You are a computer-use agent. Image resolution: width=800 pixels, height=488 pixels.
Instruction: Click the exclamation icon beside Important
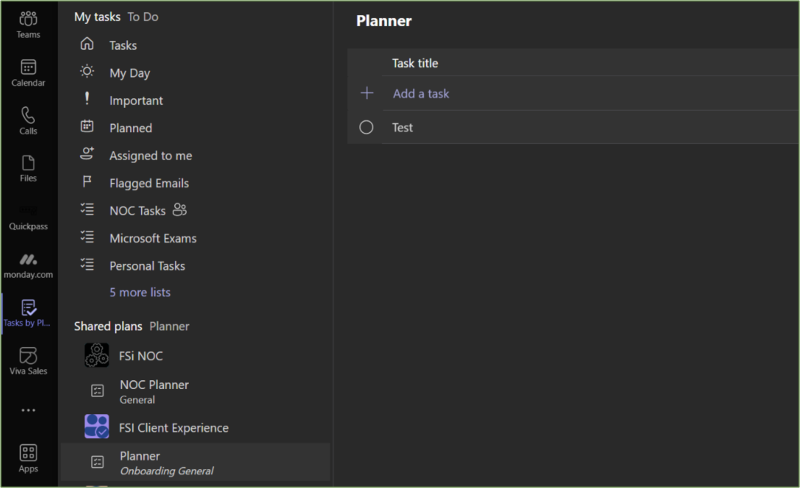[x=87, y=99]
